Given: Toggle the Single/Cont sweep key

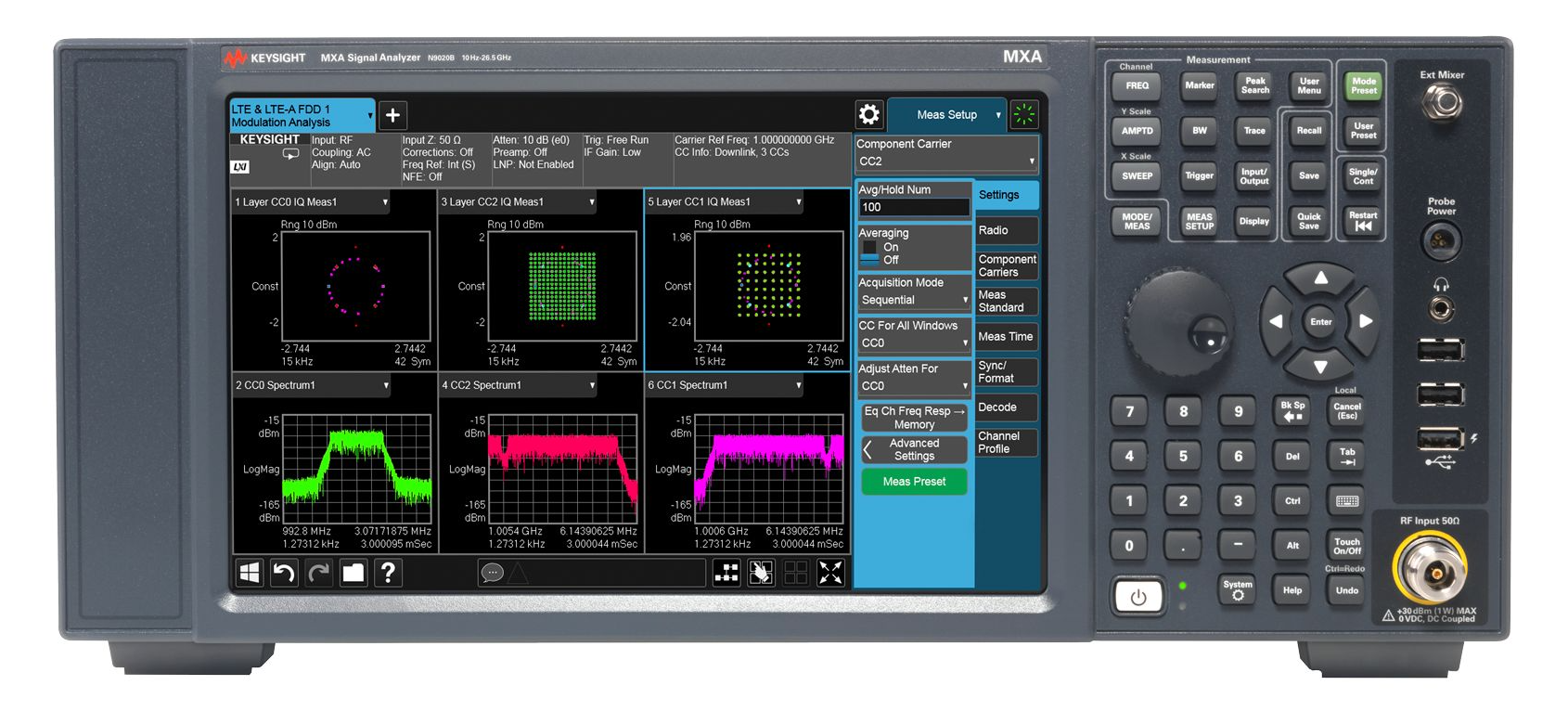Looking at the screenshot, I should (x=1363, y=176).
